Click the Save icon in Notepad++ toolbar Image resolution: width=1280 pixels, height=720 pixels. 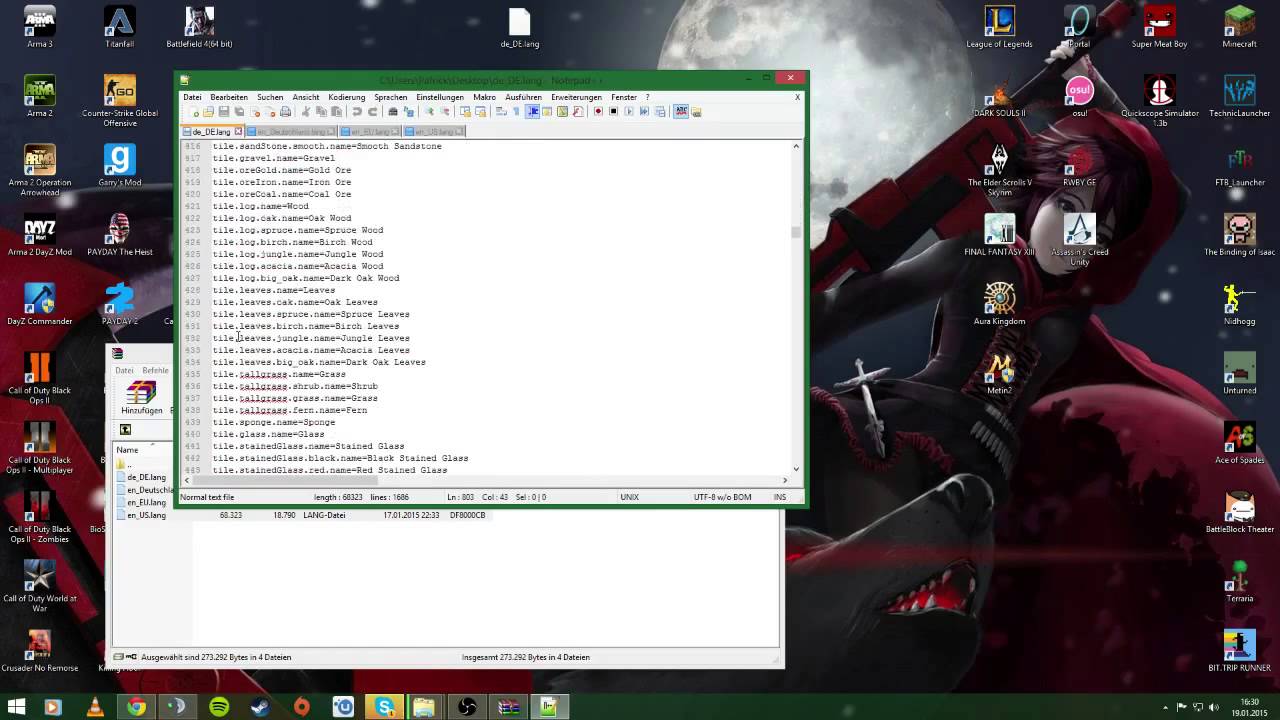pyautogui.click(x=224, y=111)
